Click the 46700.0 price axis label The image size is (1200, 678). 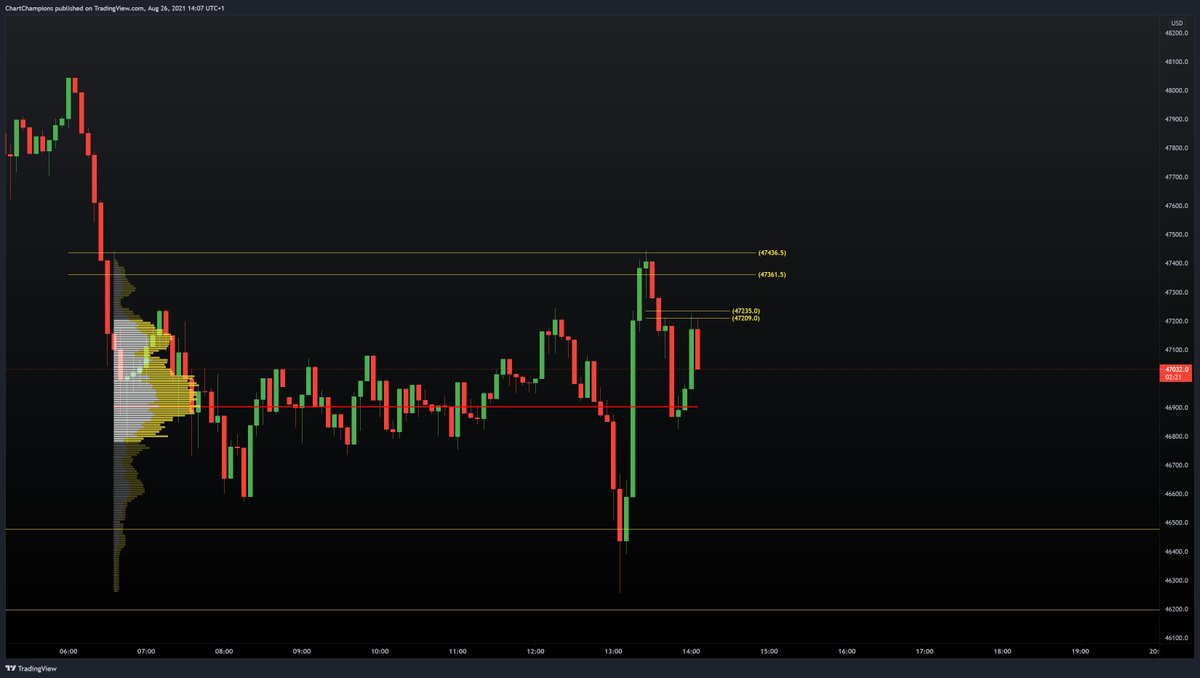[1175, 466]
